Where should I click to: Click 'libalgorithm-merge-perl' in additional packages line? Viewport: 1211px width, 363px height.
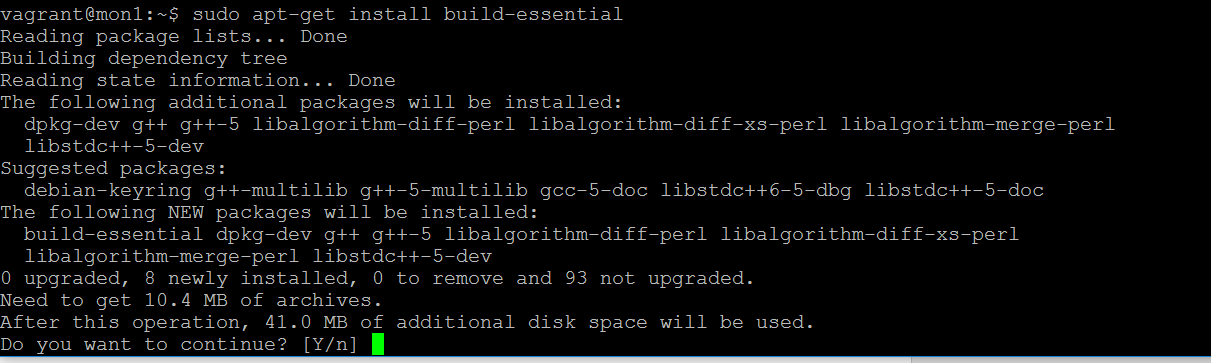[977, 124]
